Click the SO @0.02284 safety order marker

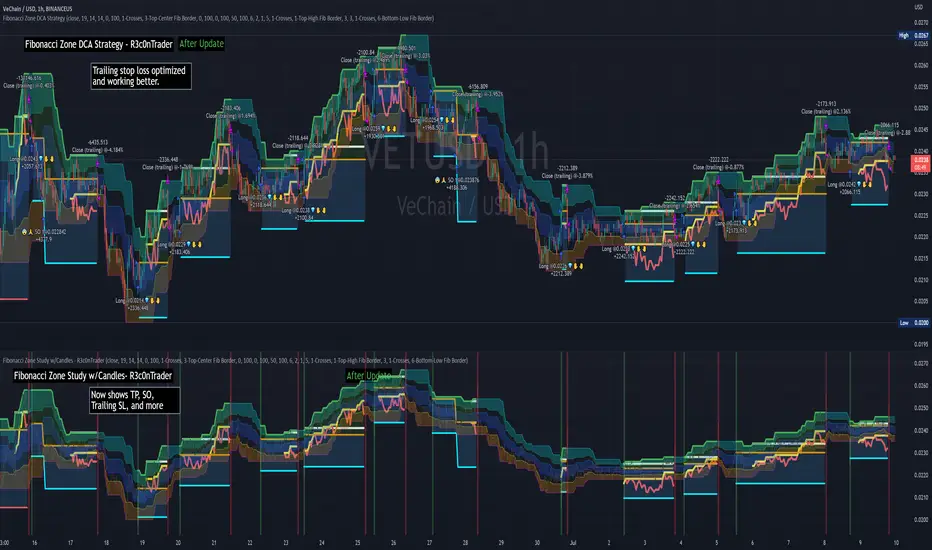(45, 232)
